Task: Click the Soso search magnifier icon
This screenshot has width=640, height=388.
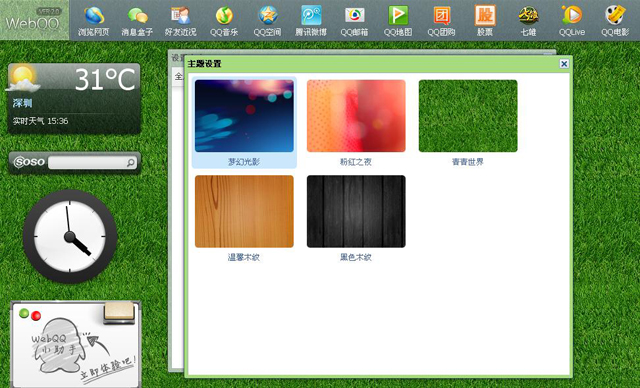Action: pyautogui.click(x=130, y=163)
